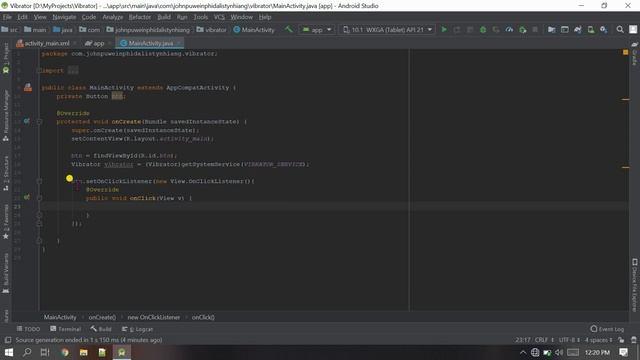Image resolution: width=640 pixels, height=360 pixels.
Task: Switch to activity_main.xml tab
Action: pos(47,43)
